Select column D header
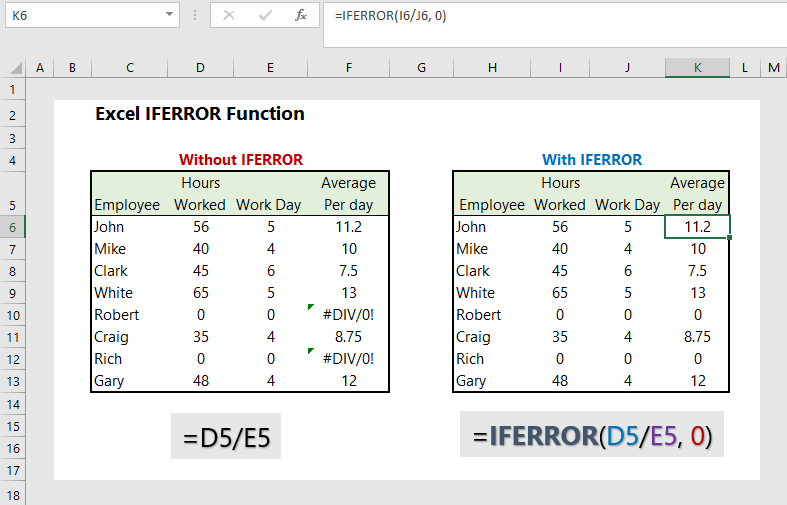This screenshot has width=787, height=505. (x=200, y=68)
